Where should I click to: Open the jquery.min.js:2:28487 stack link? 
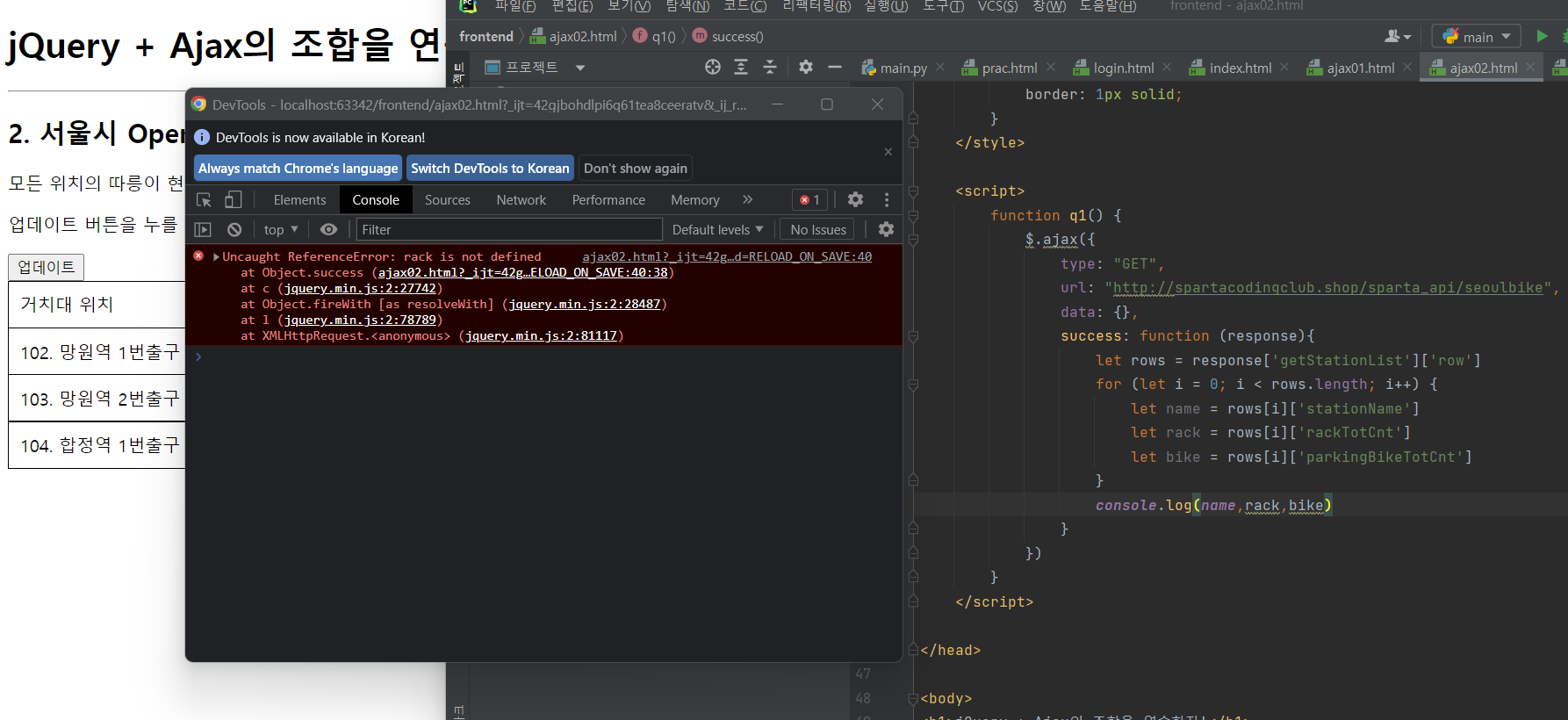tap(585, 304)
